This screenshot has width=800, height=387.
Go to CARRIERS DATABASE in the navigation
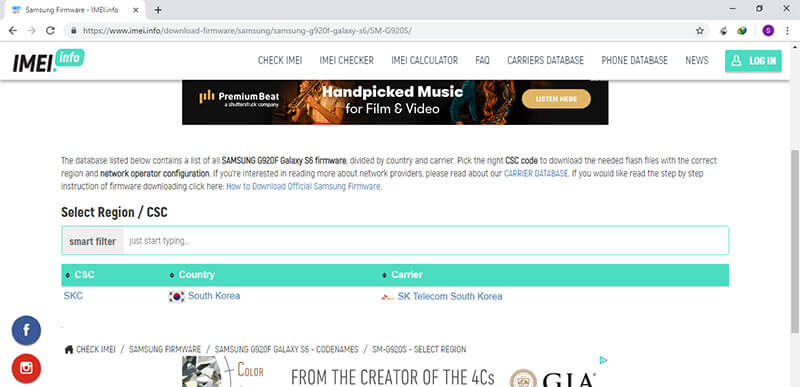[545, 61]
